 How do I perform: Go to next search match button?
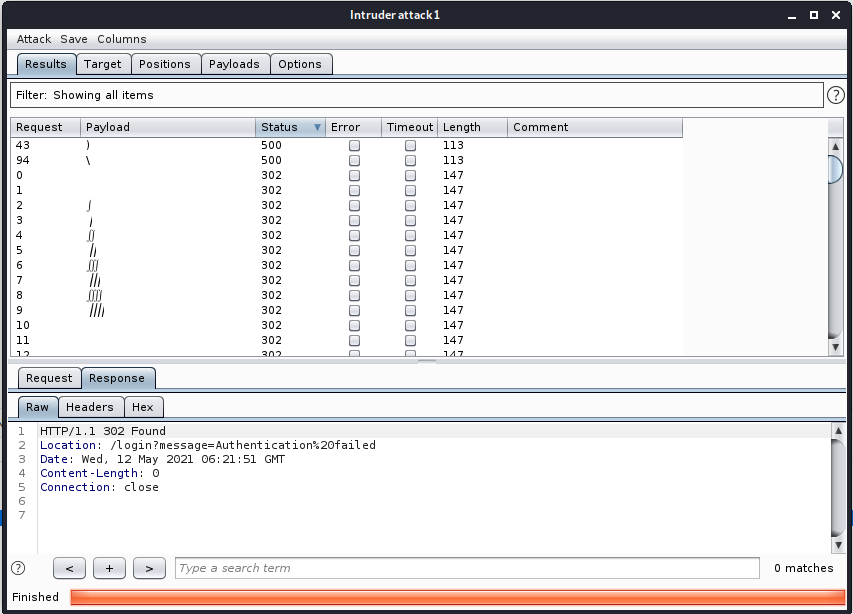[x=149, y=568]
